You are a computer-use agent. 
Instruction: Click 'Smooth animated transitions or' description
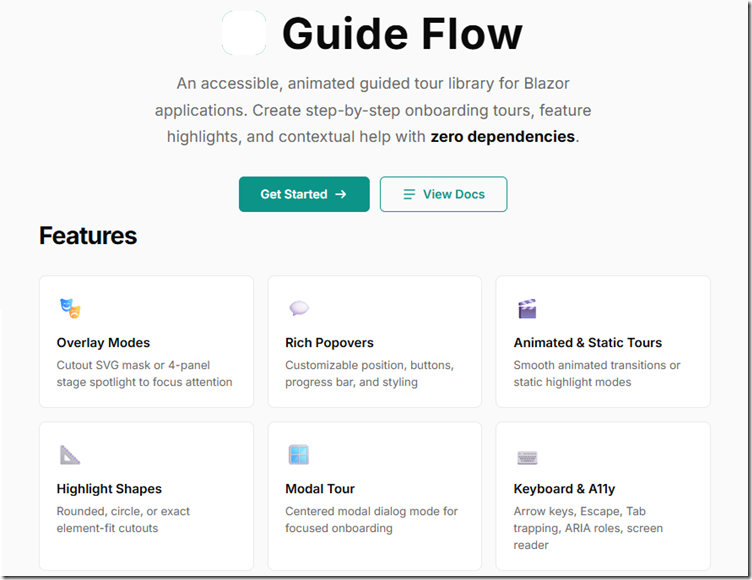pyautogui.click(x=597, y=365)
